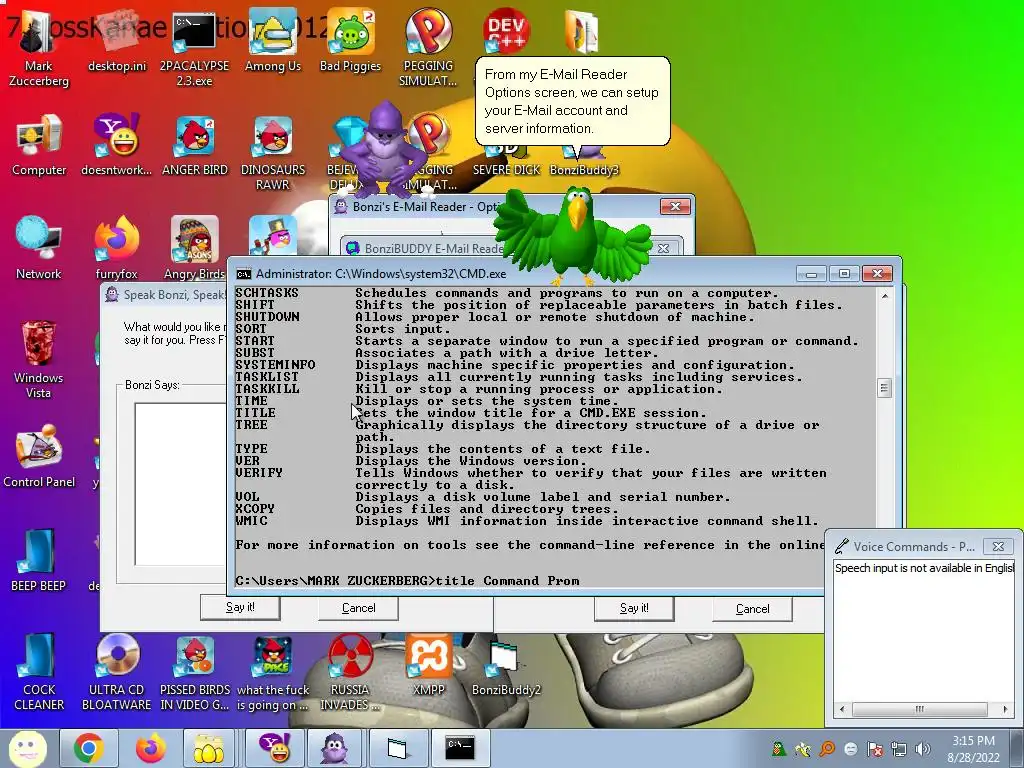Image resolution: width=1024 pixels, height=768 pixels.
Task: Open the DEV C++ desktop icon
Action: pos(506,31)
